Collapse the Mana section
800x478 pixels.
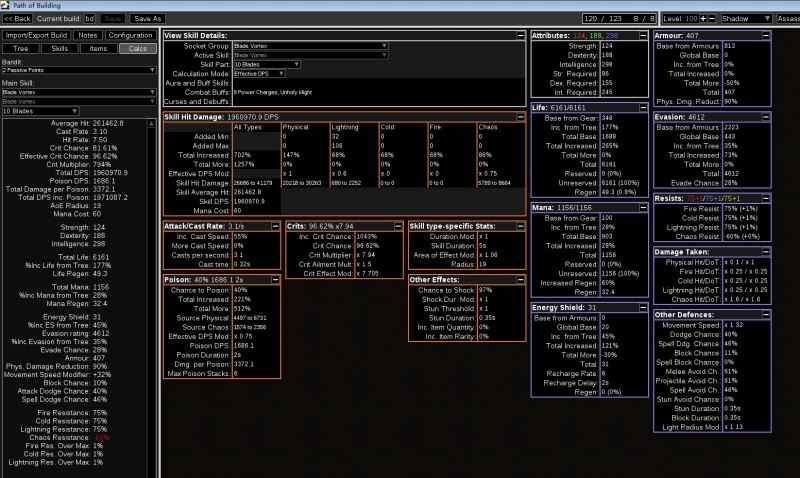click(643, 208)
